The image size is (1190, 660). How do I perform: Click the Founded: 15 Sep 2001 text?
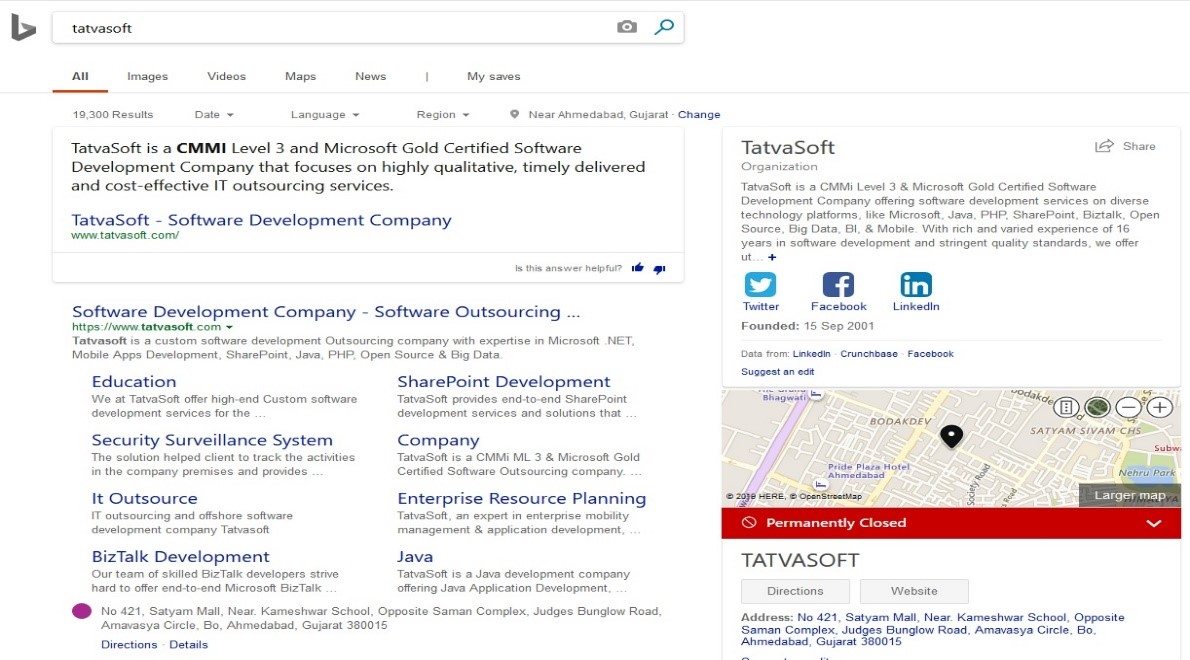(x=808, y=326)
